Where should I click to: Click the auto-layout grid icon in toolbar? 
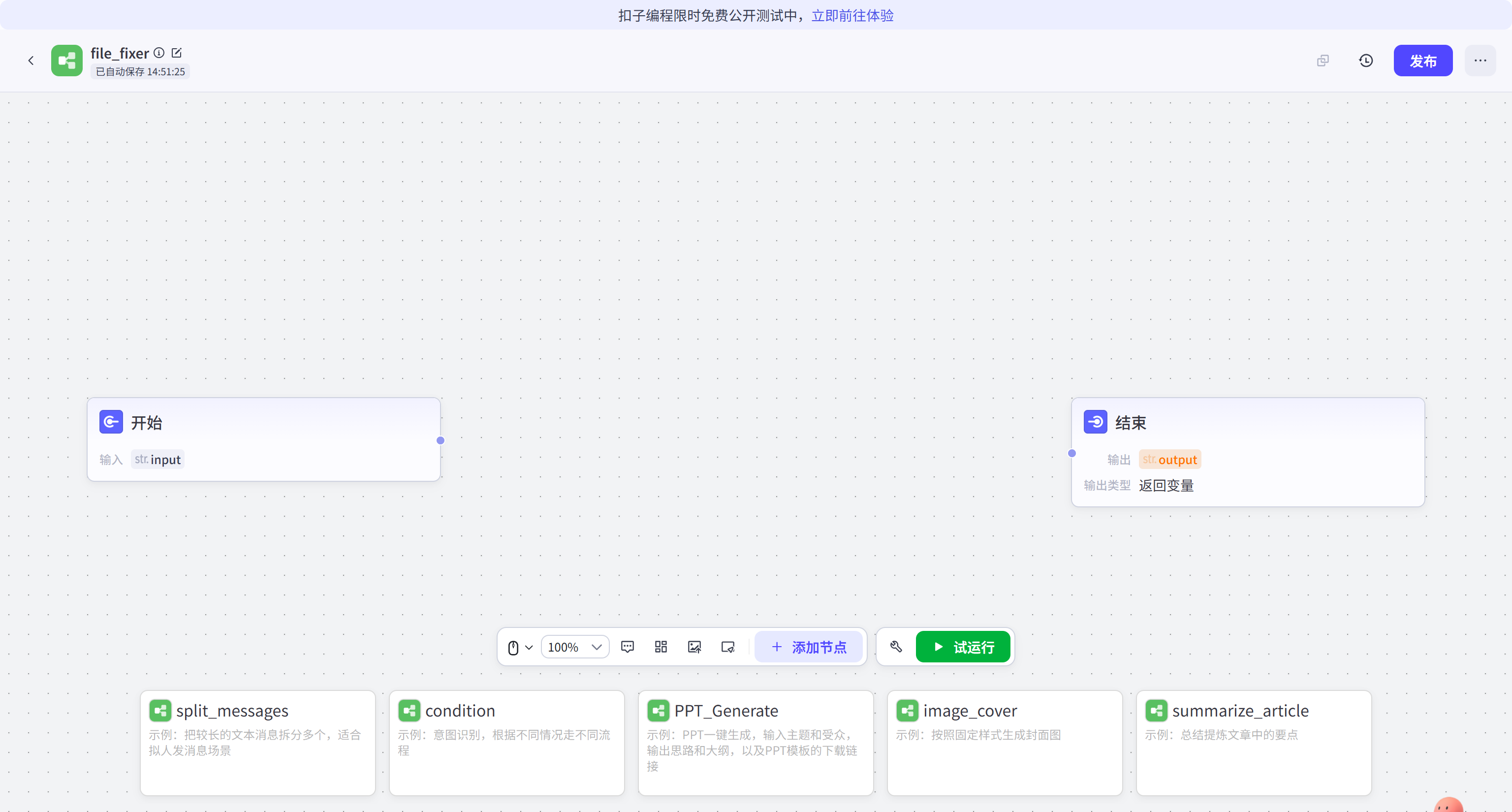(x=661, y=647)
